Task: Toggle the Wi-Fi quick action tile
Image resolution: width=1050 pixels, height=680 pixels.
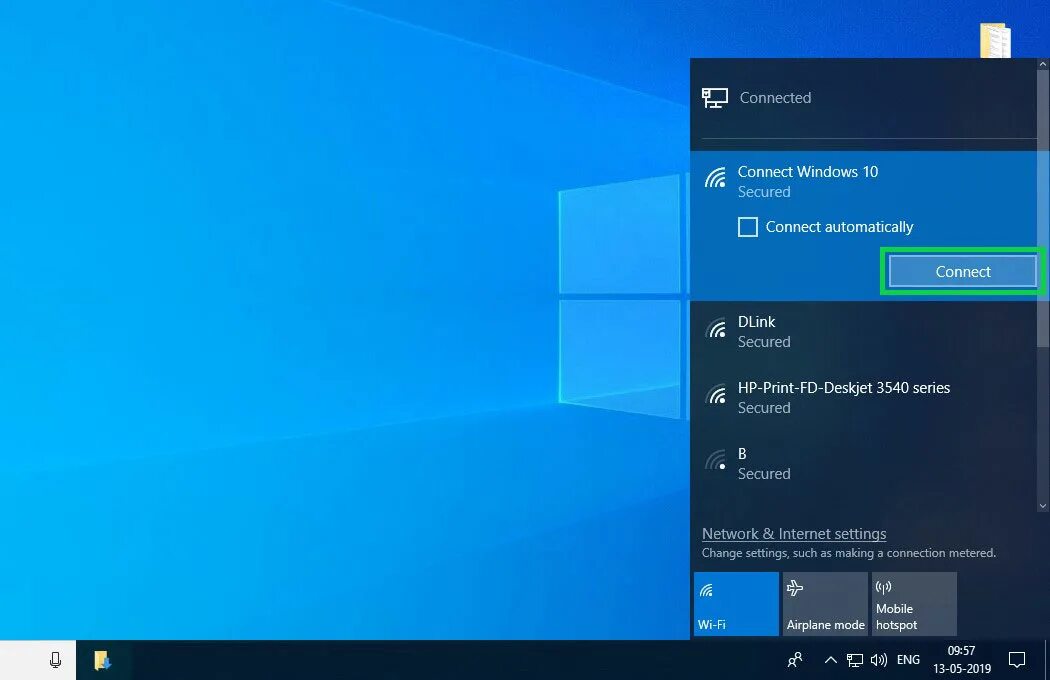Action: tap(736, 604)
